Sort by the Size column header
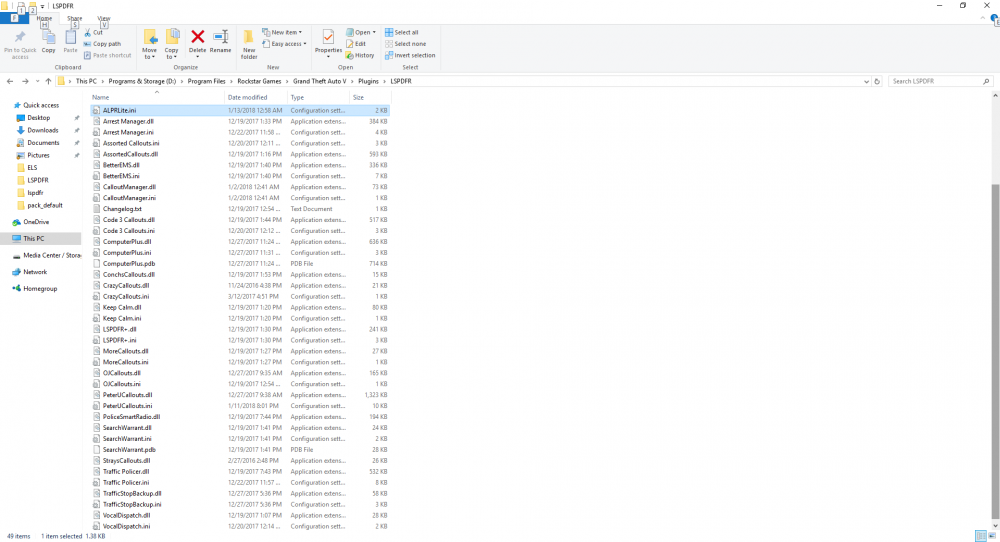1000x542 pixels. (x=370, y=98)
